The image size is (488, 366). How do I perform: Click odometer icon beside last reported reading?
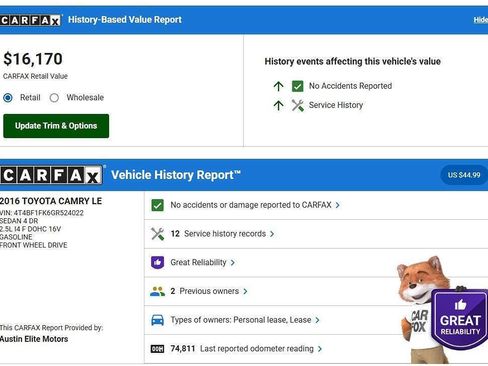pyautogui.click(x=157, y=349)
